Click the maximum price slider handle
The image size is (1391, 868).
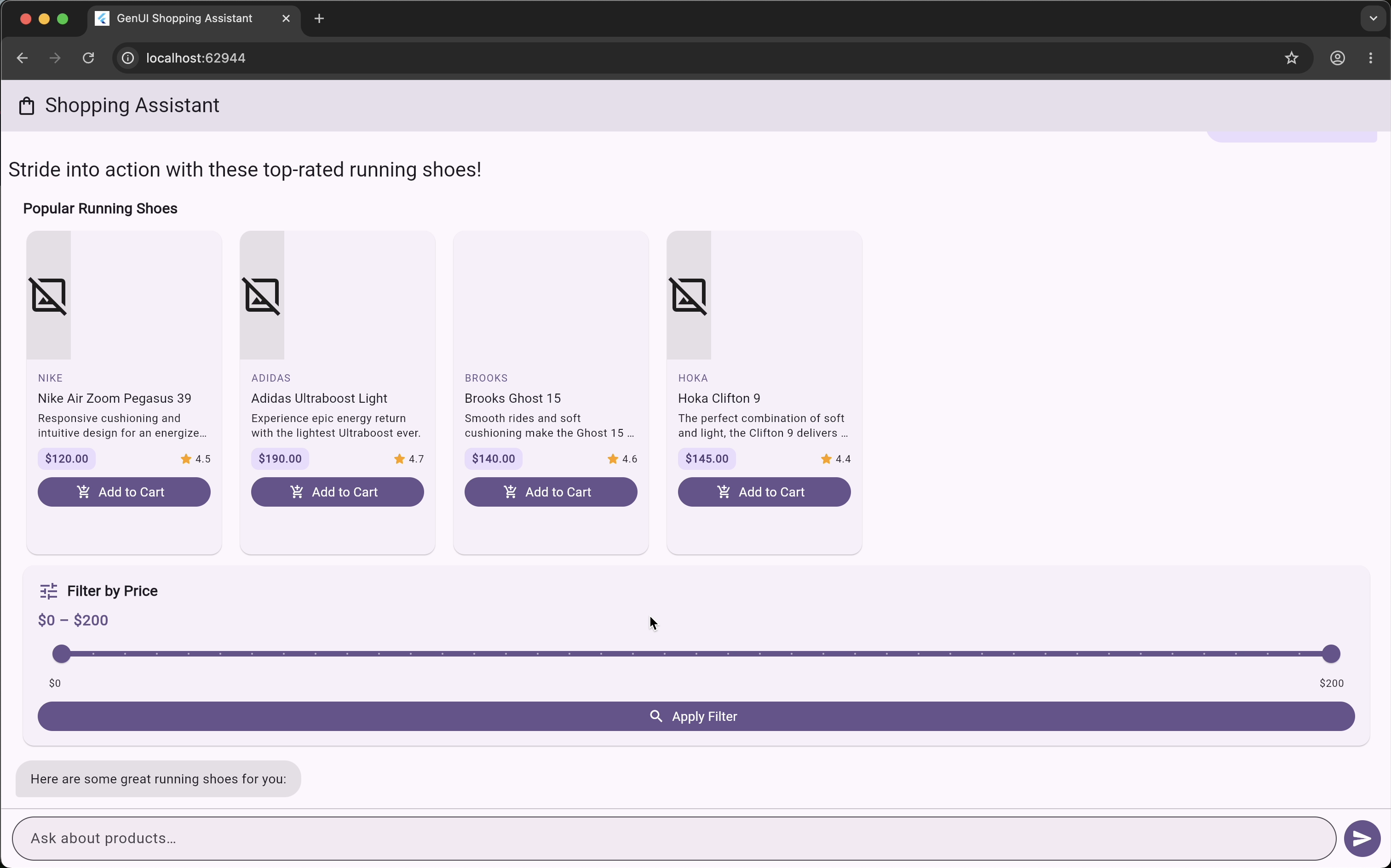pos(1331,654)
